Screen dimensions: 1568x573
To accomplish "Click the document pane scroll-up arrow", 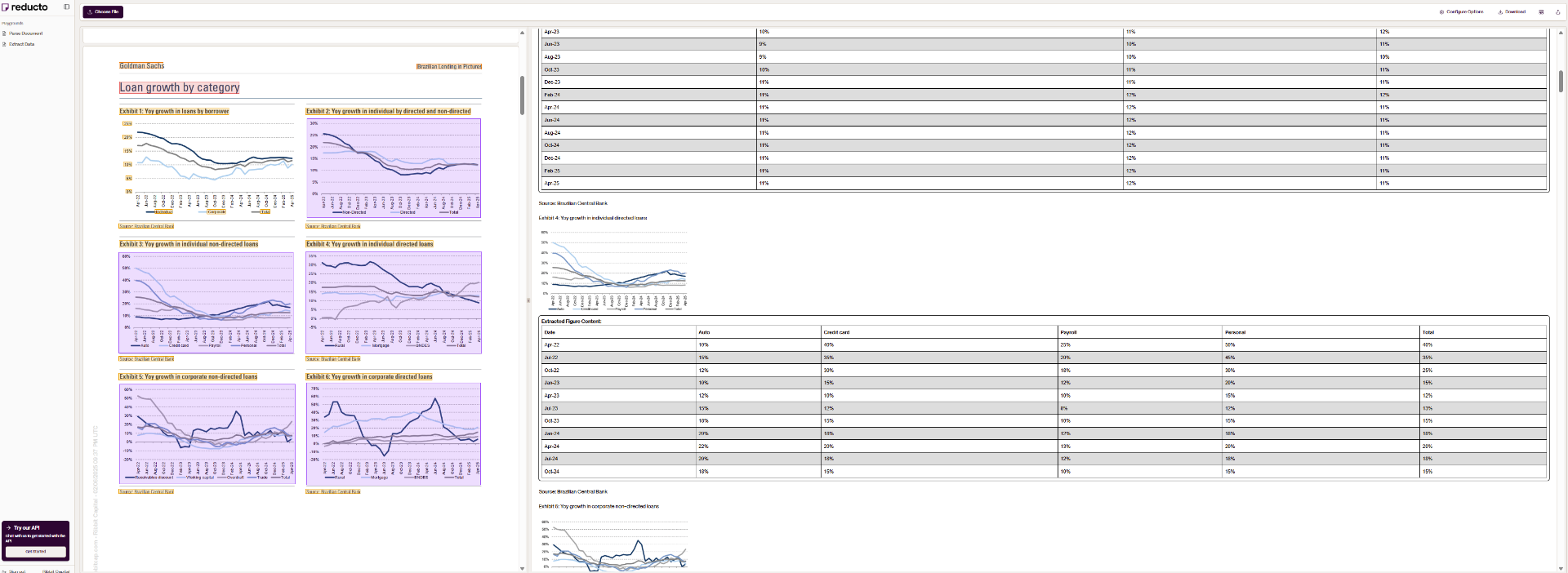I will pyautogui.click(x=523, y=33).
